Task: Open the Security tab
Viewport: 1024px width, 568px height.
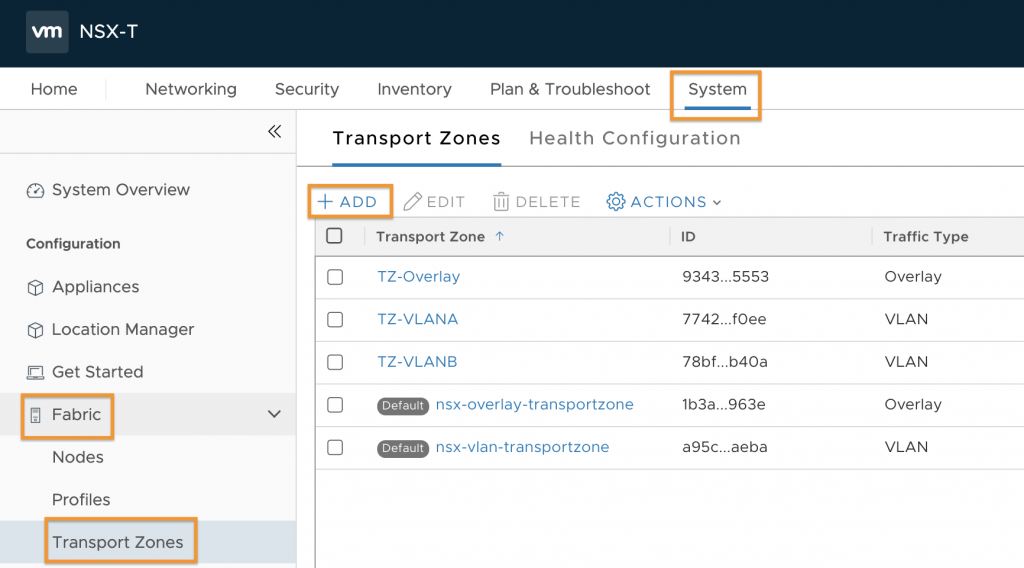Action: tap(307, 89)
